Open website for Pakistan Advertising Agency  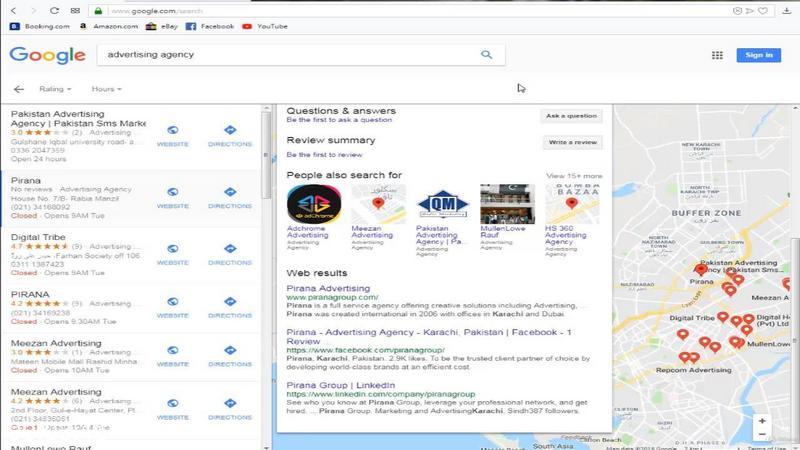click(172, 136)
